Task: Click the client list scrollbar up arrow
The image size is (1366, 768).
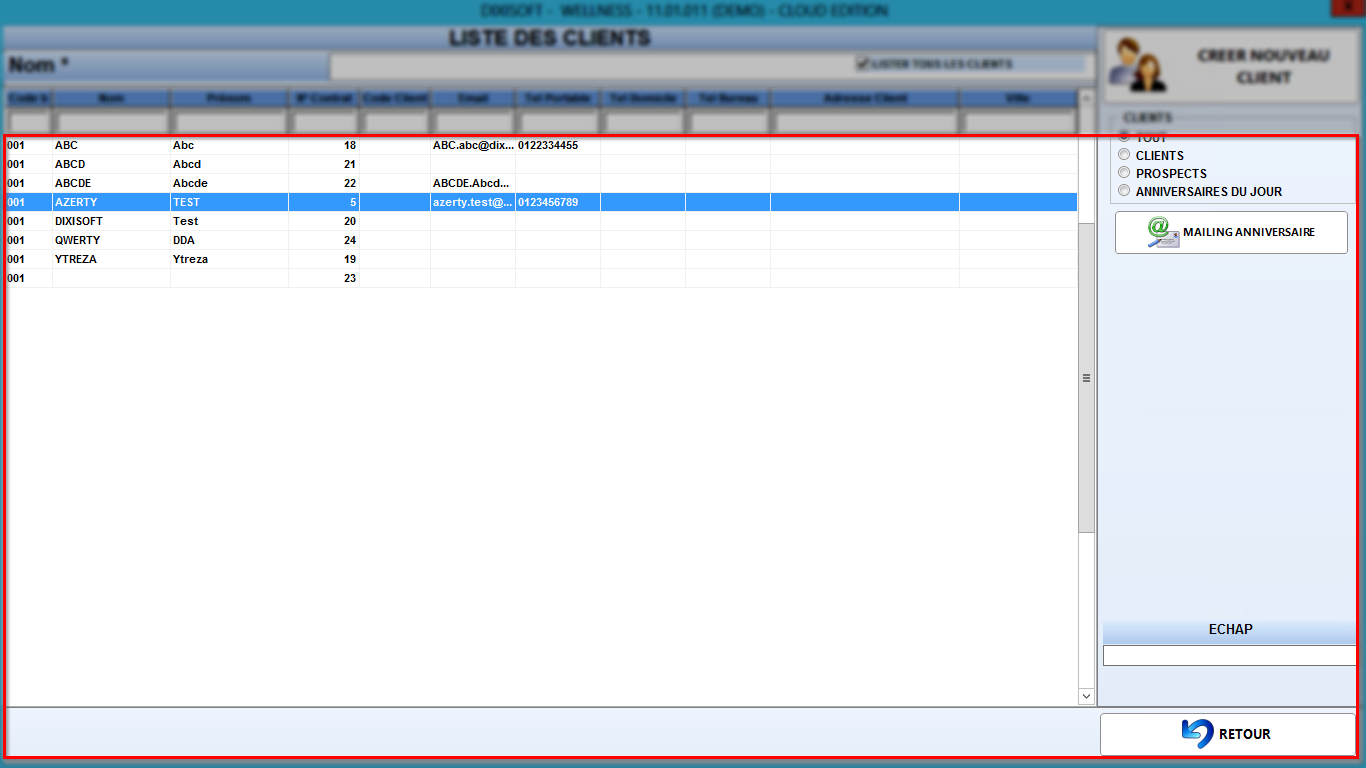Action: click(1087, 99)
